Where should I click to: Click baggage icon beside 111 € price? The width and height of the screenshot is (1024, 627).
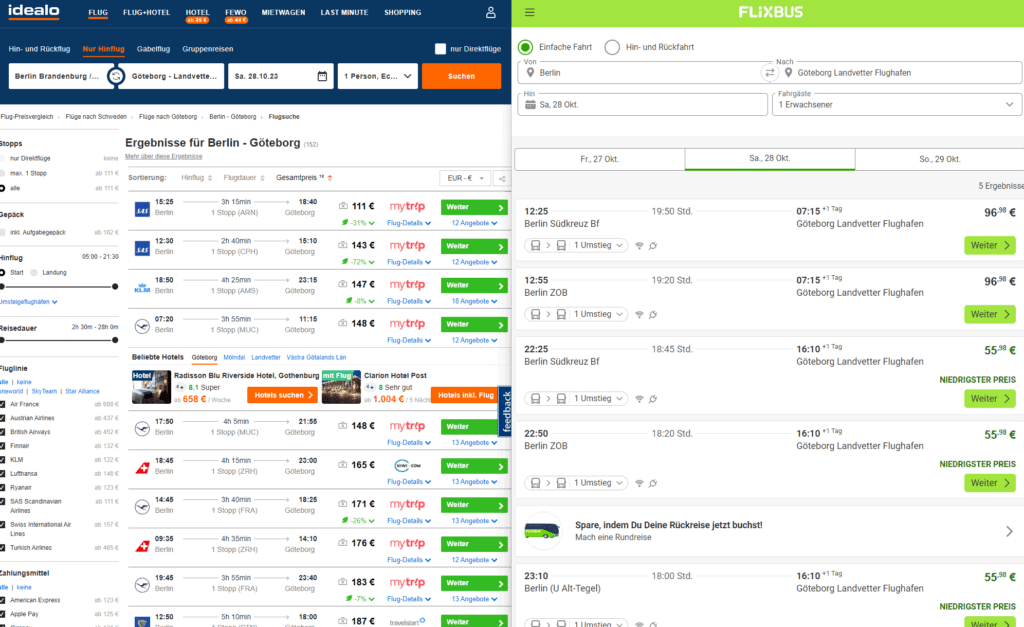pyautogui.click(x=344, y=206)
